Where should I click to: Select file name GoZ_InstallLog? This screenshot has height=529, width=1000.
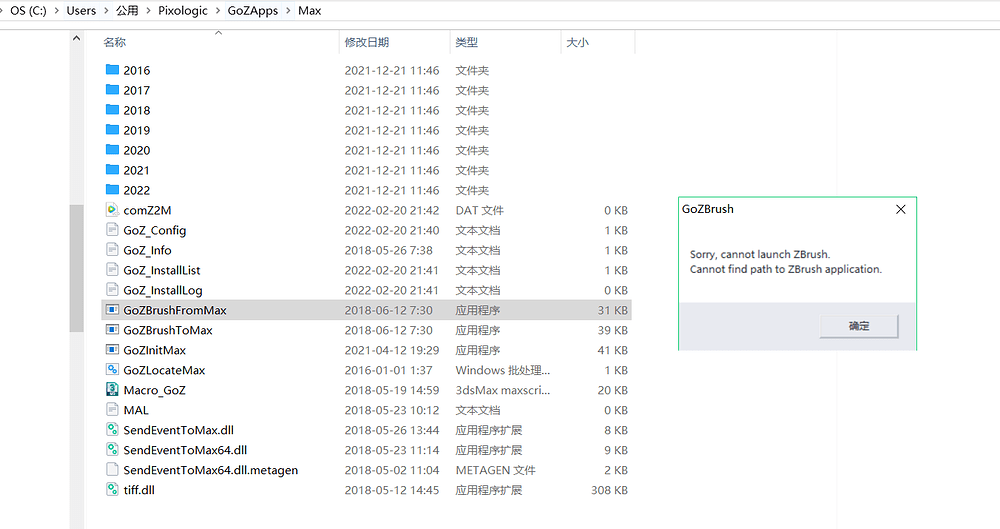tap(163, 290)
